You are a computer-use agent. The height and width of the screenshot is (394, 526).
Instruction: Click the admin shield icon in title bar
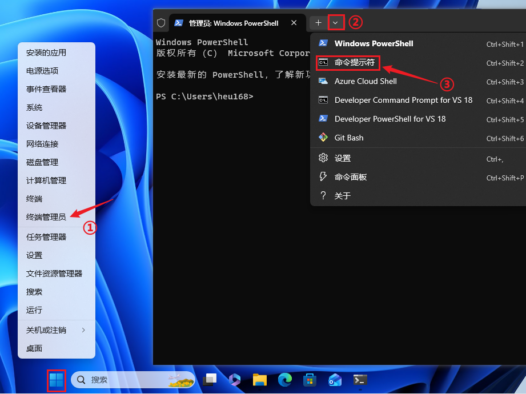[161, 23]
